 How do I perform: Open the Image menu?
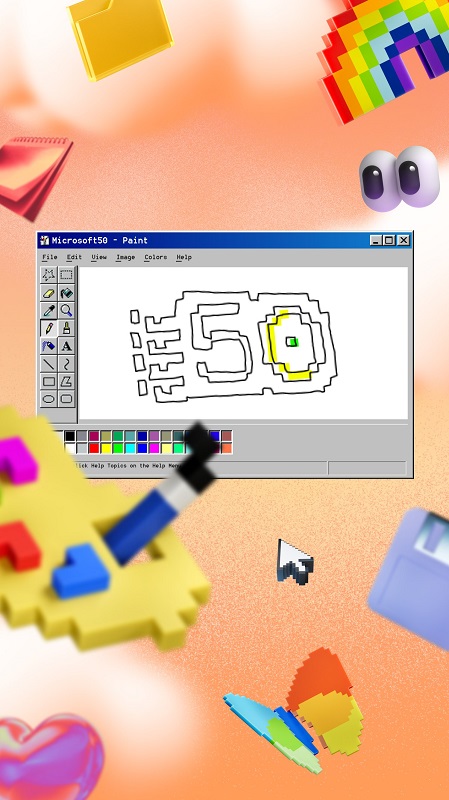pos(125,257)
